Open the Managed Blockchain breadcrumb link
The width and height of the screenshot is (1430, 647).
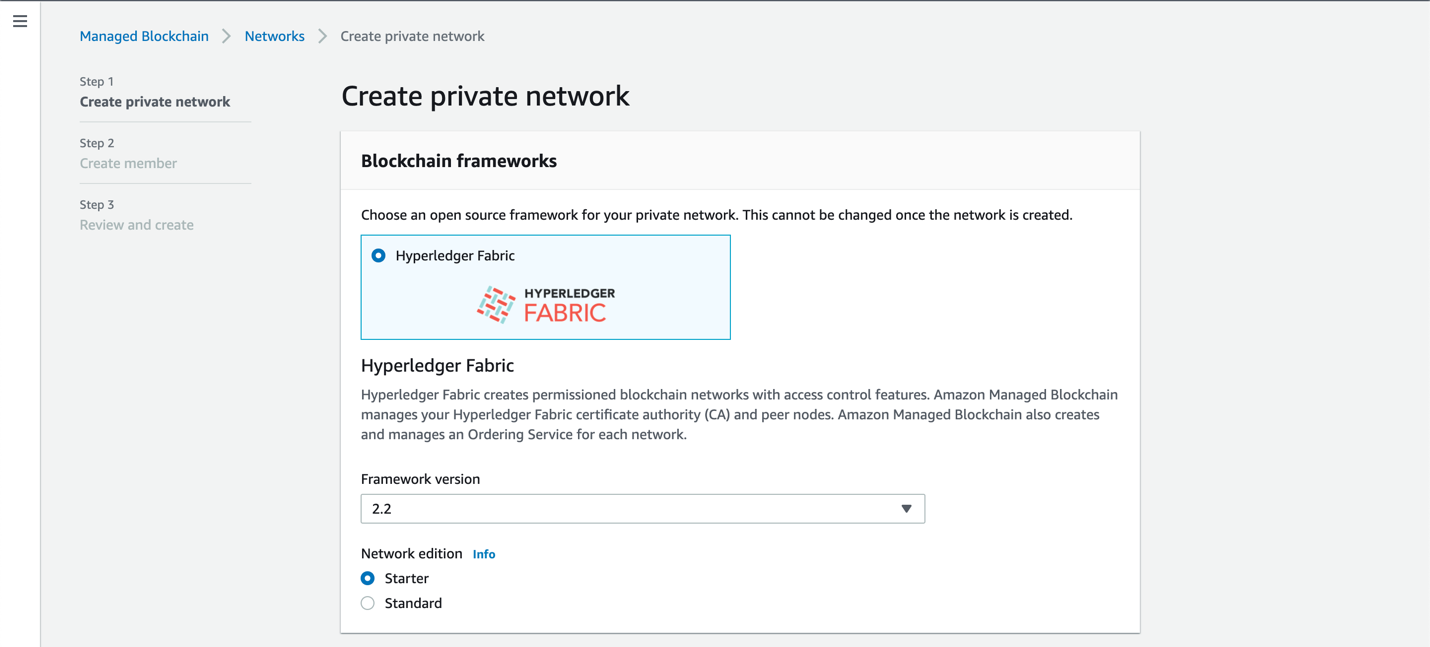coord(144,36)
